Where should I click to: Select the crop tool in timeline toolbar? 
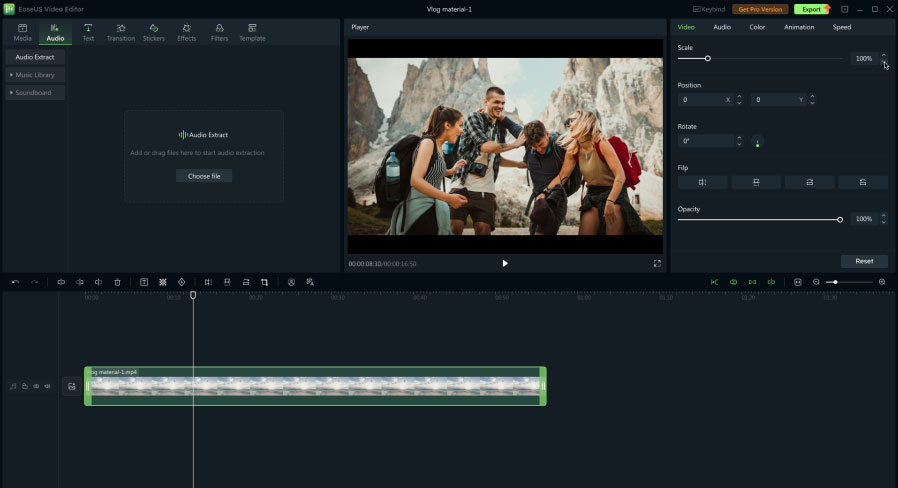pyautogui.click(x=264, y=282)
